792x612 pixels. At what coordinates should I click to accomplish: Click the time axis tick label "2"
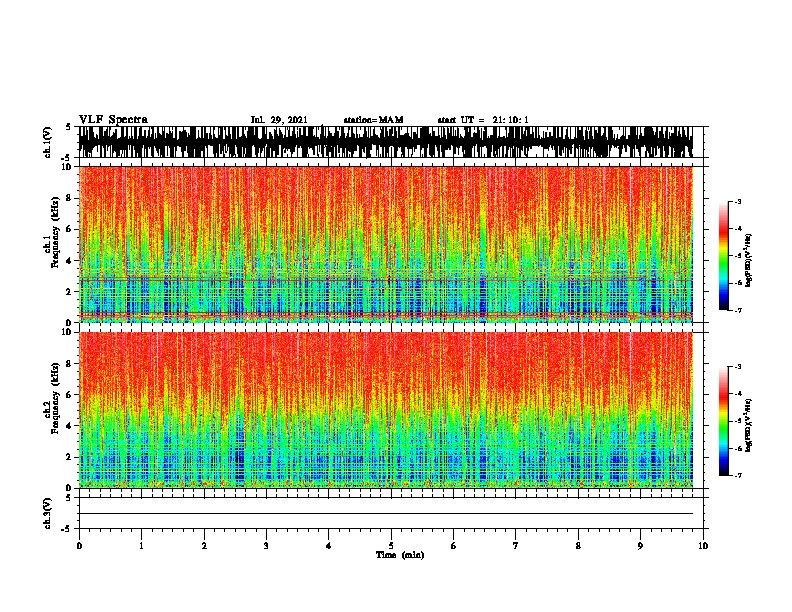tap(204, 546)
